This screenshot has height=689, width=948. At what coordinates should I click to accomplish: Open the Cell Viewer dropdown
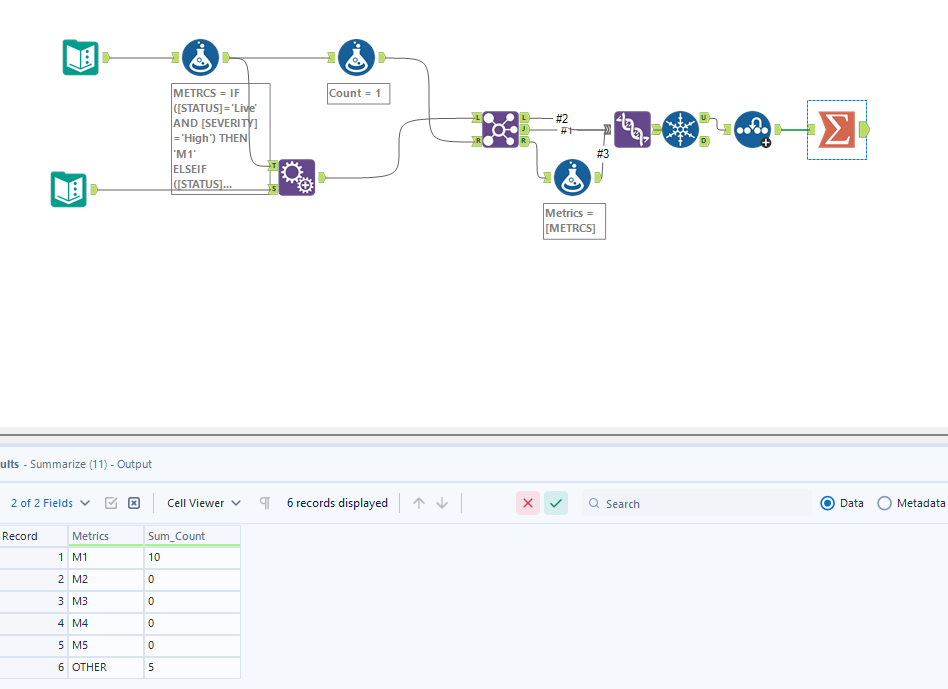coord(204,503)
